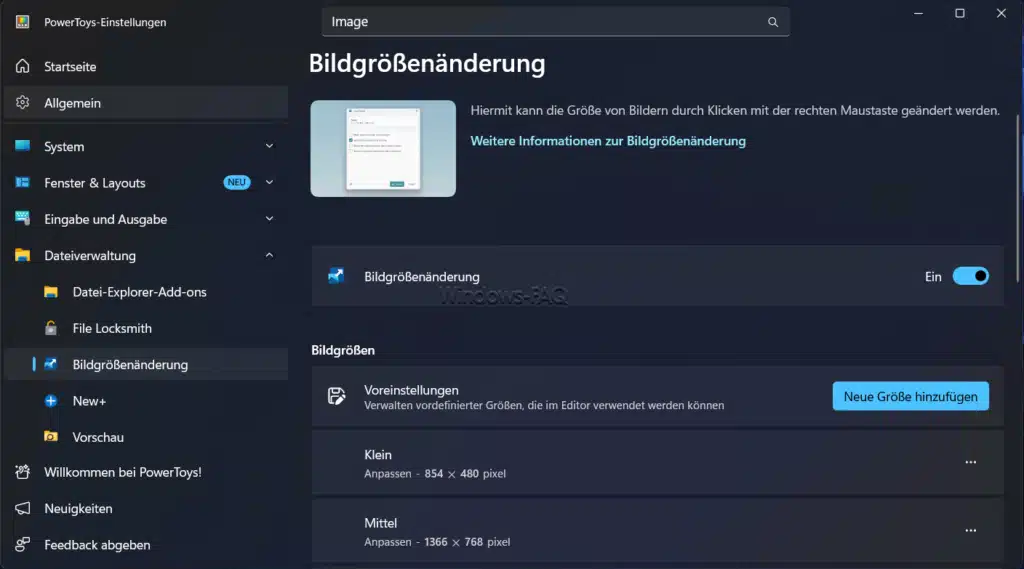Open the three-dot menu for Klein

tap(970, 462)
